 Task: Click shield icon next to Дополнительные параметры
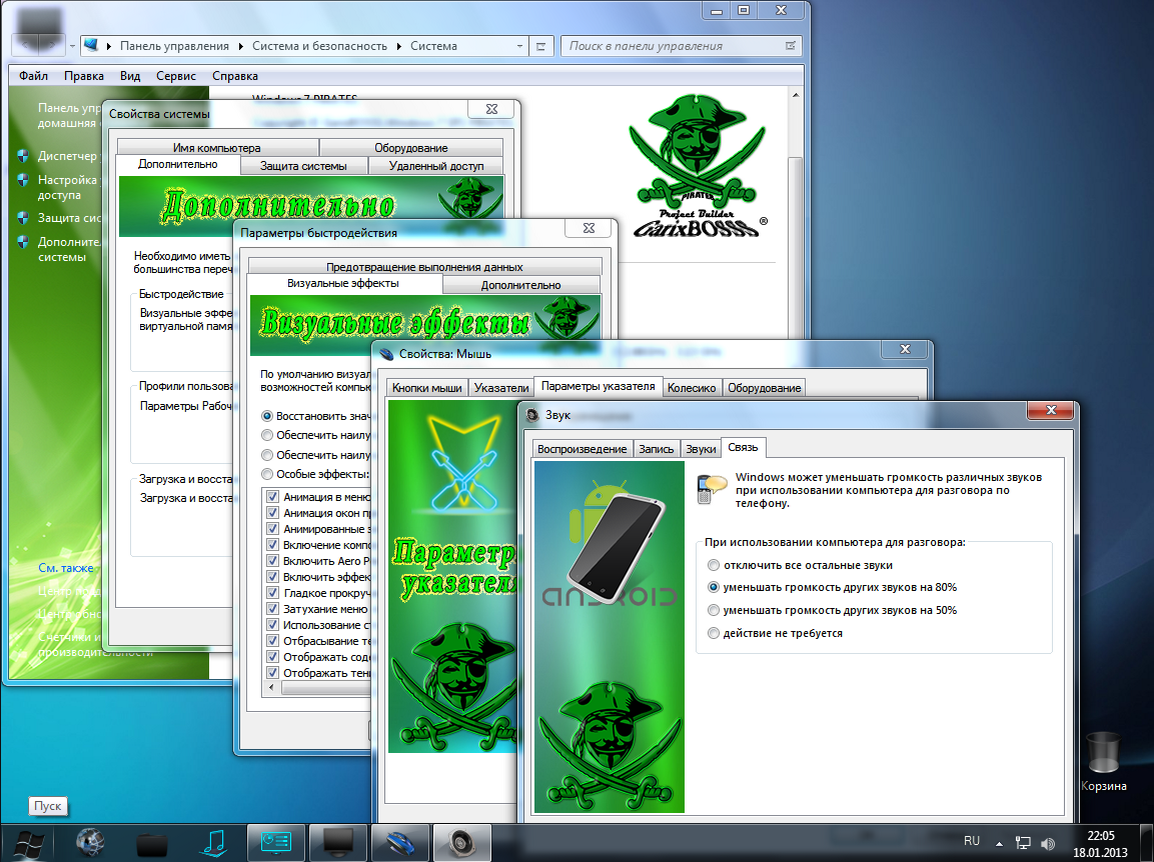click(x=24, y=242)
